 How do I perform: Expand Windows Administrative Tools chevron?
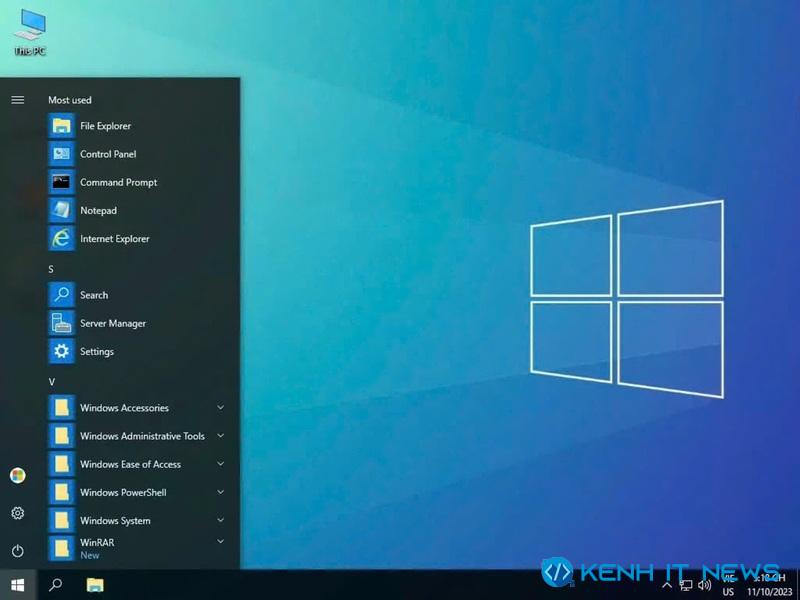tap(220, 436)
